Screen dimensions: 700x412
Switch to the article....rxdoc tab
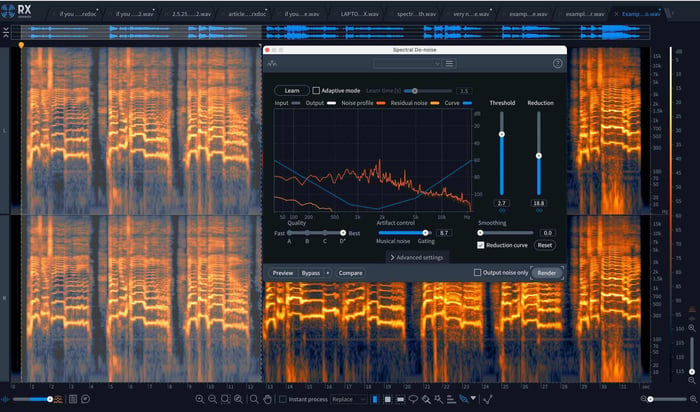point(247,14)
